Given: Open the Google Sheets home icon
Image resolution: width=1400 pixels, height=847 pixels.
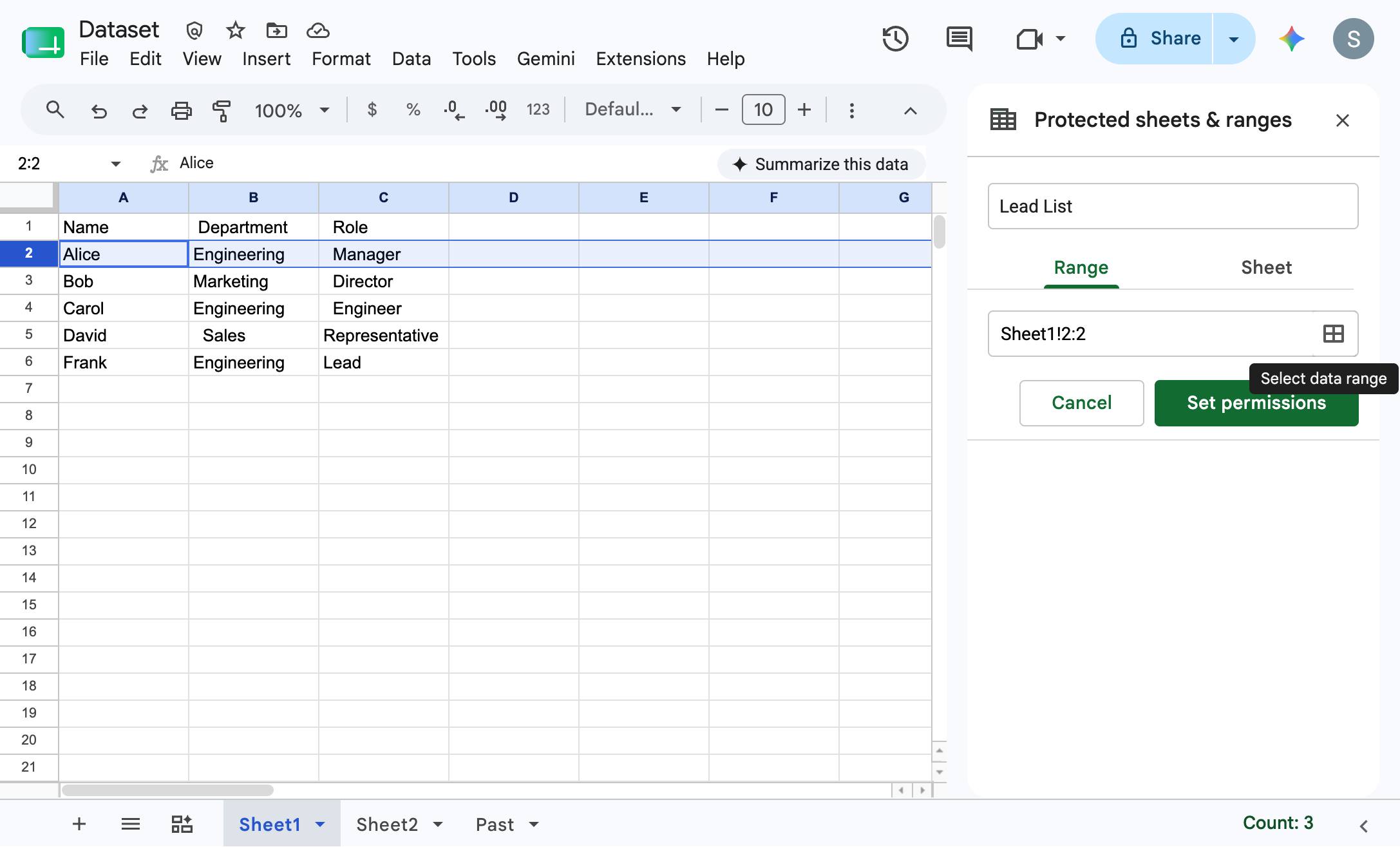Looking at the screenshot, I should point(43,43).
